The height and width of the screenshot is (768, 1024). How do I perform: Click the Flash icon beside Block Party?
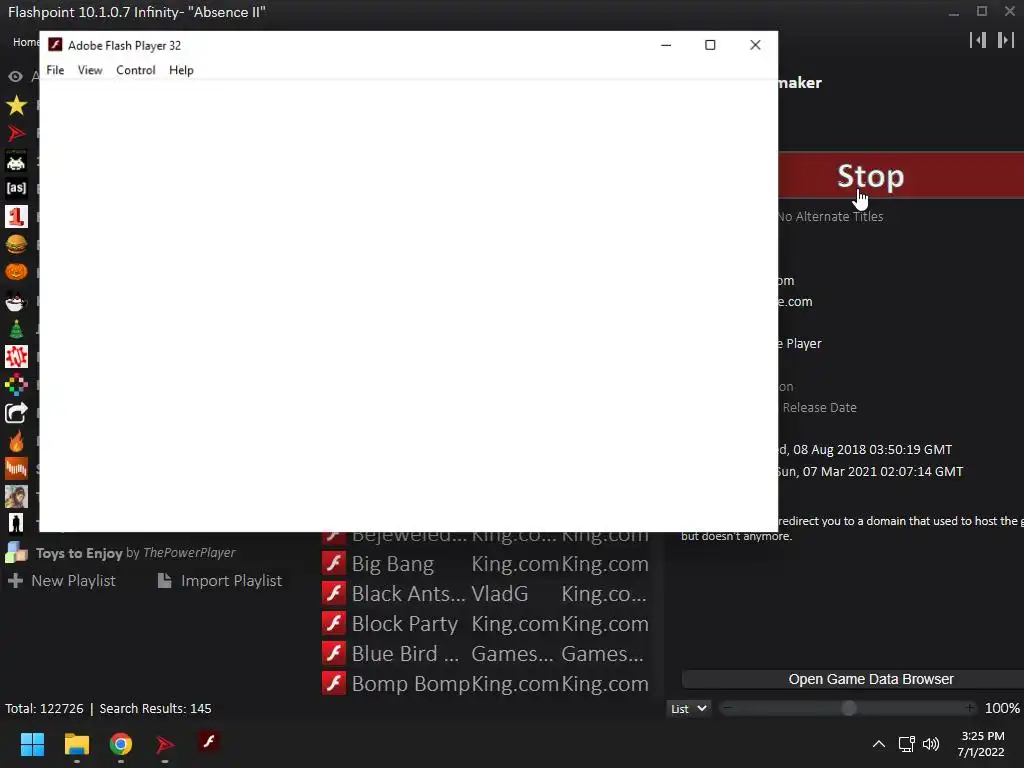pos(334,623)
